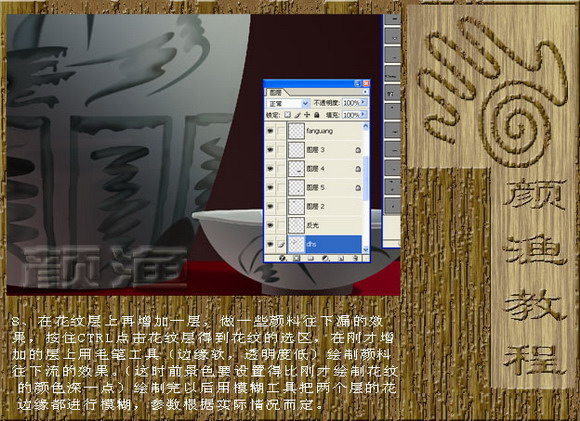
Task: Toggle link box for fanguang layer
Action: click(281, 131)
